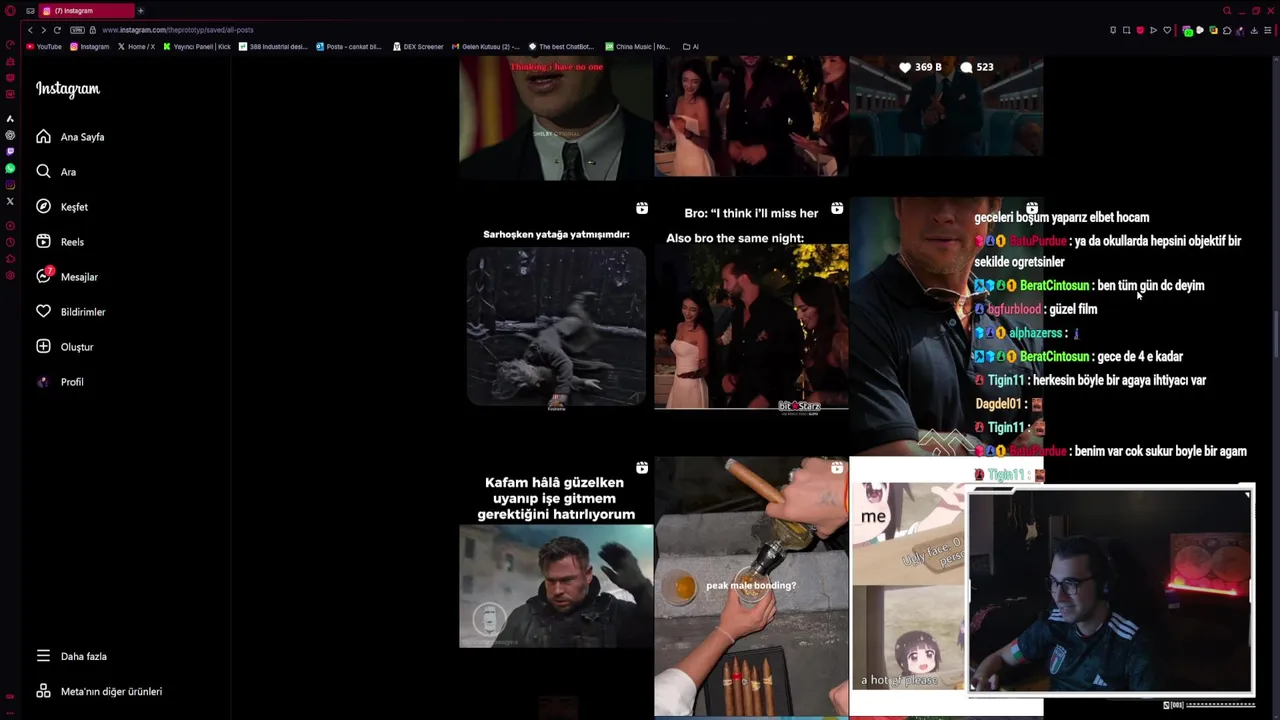Open Gelen Kutusu Gmail bookmark

(x=485, y=46)
